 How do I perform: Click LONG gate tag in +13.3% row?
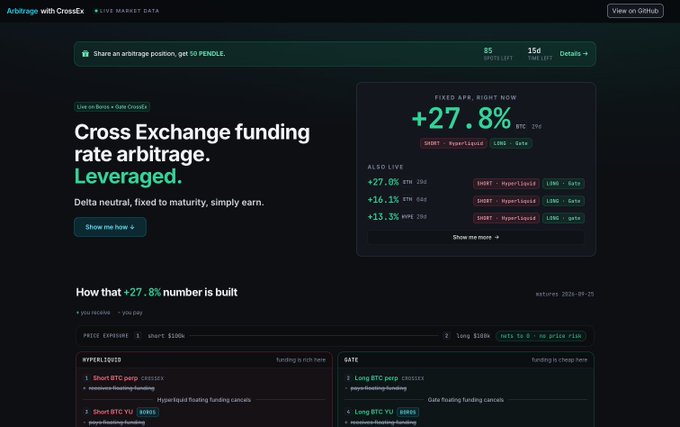point(563,218)
